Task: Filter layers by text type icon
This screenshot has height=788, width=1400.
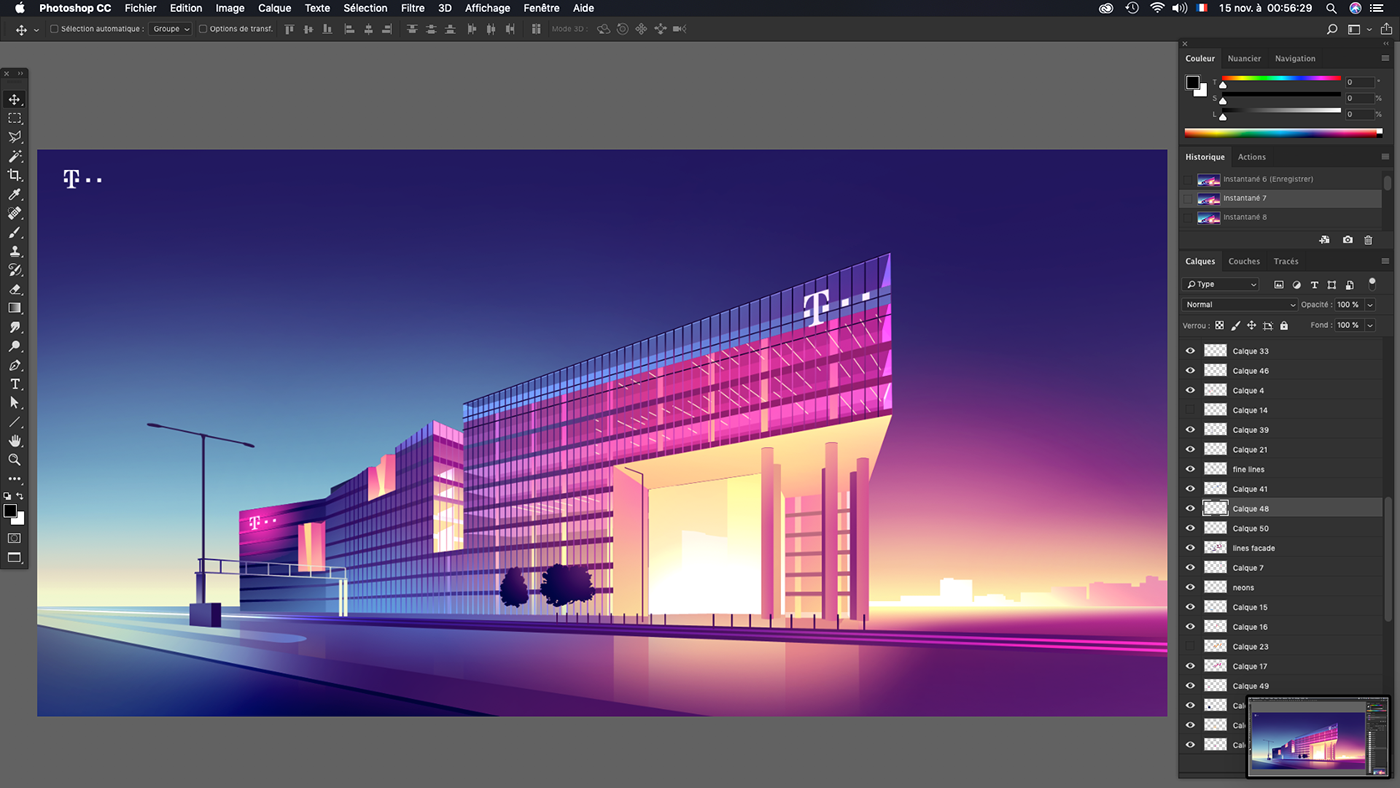Action: pyautogui.click(x=1314, y=285)
